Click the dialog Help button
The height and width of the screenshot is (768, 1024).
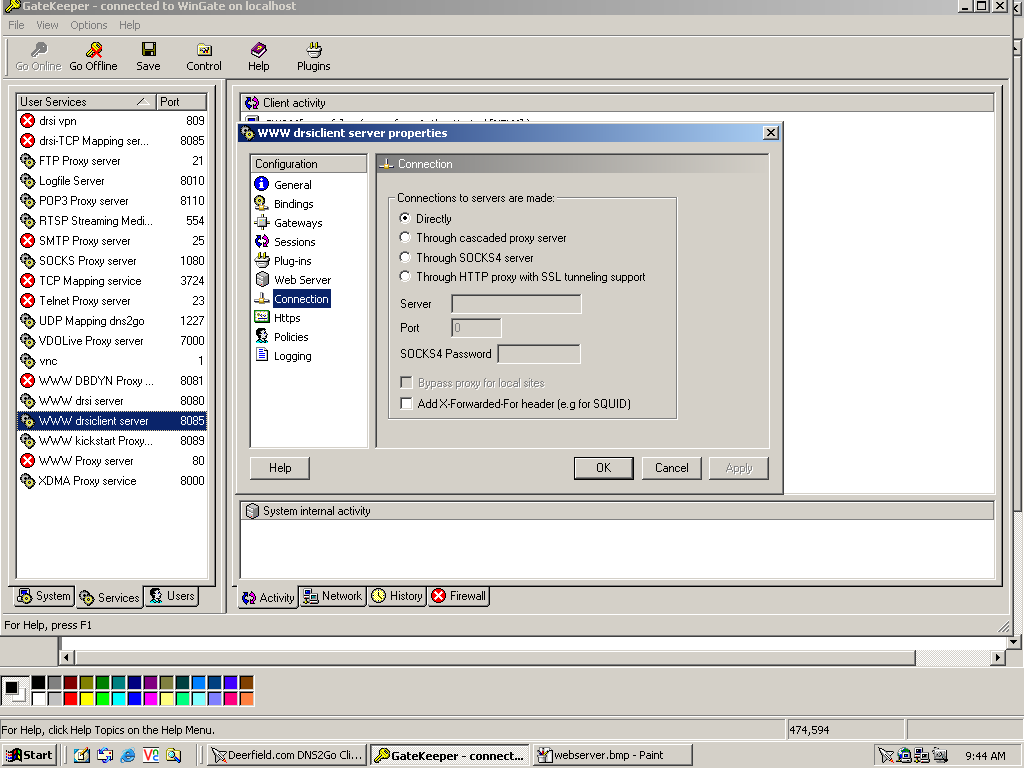coord(280,468)
